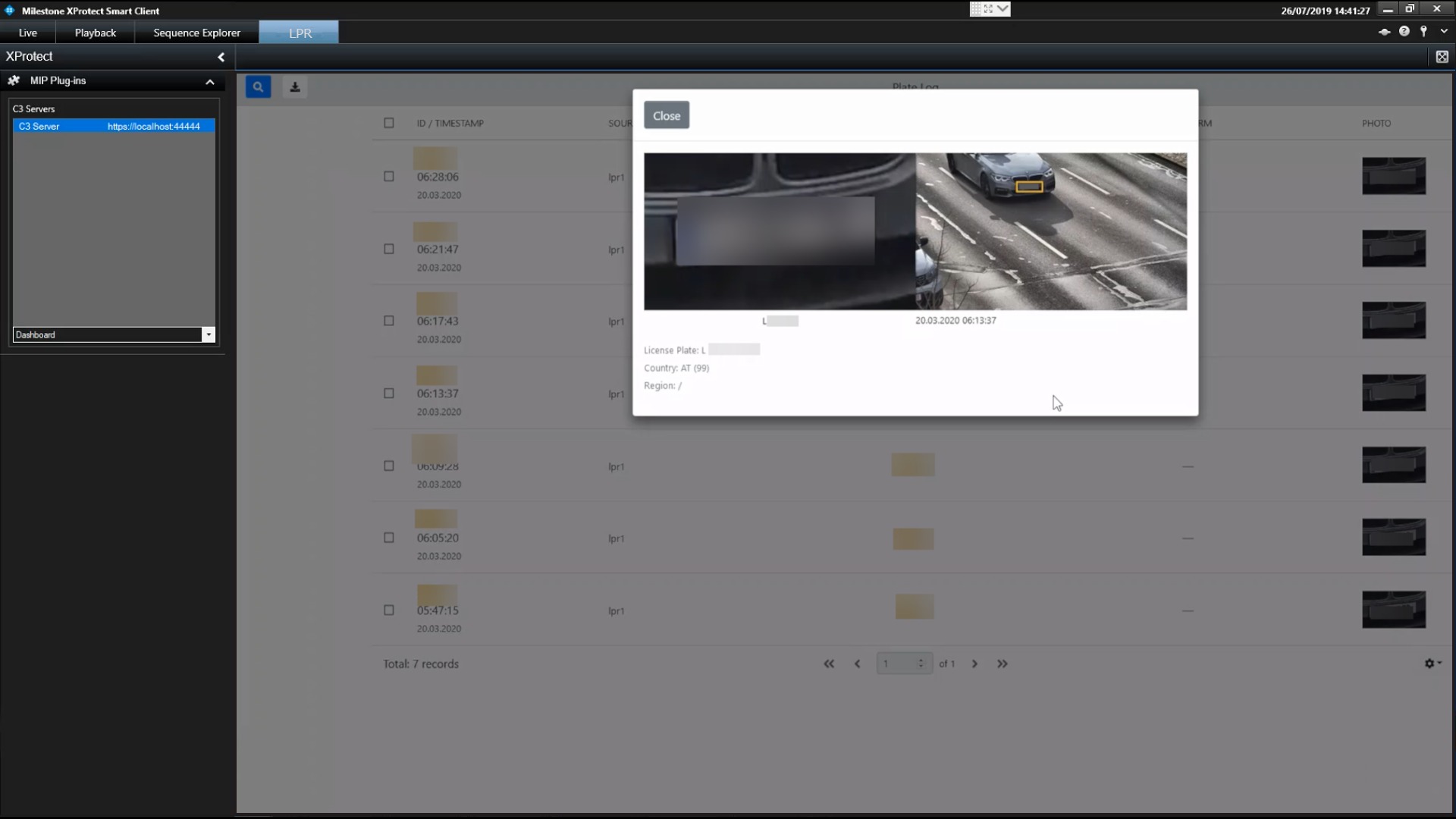The height and width of the screenshot is (819, 1456).
Task: Click the '20.03.2020 06:13:37' caption in dialog
Action: [x=955, y=321]
